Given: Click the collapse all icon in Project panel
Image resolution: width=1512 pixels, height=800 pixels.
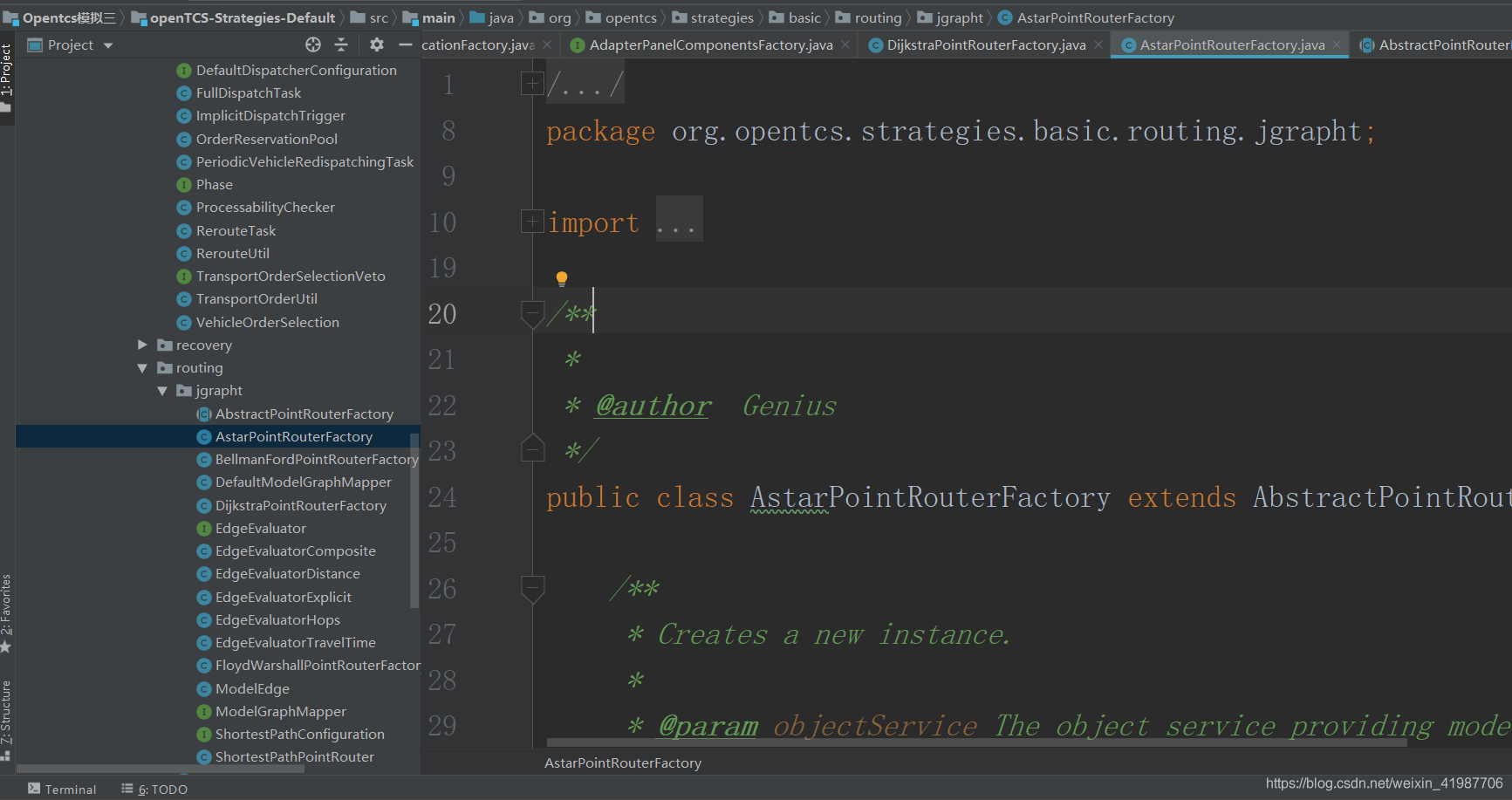Looking at the screenshot, I should click(341, 44).
